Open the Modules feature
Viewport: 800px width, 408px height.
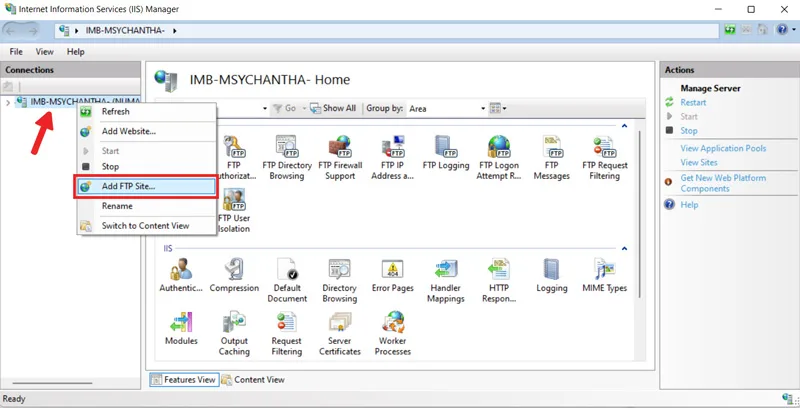coord(181,328)
